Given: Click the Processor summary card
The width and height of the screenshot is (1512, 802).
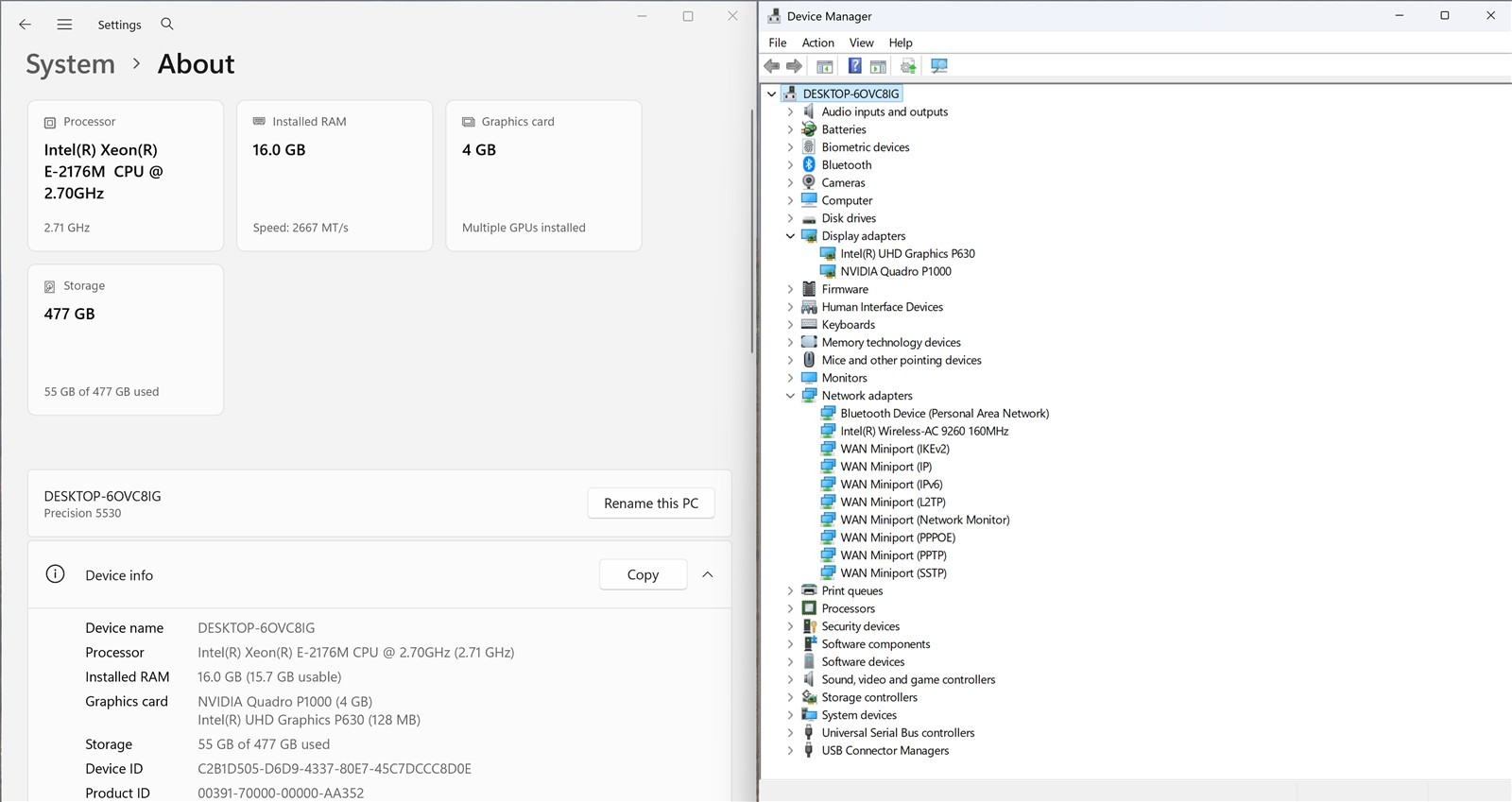Looking at the screenshot, I should [x=126, y=176].
